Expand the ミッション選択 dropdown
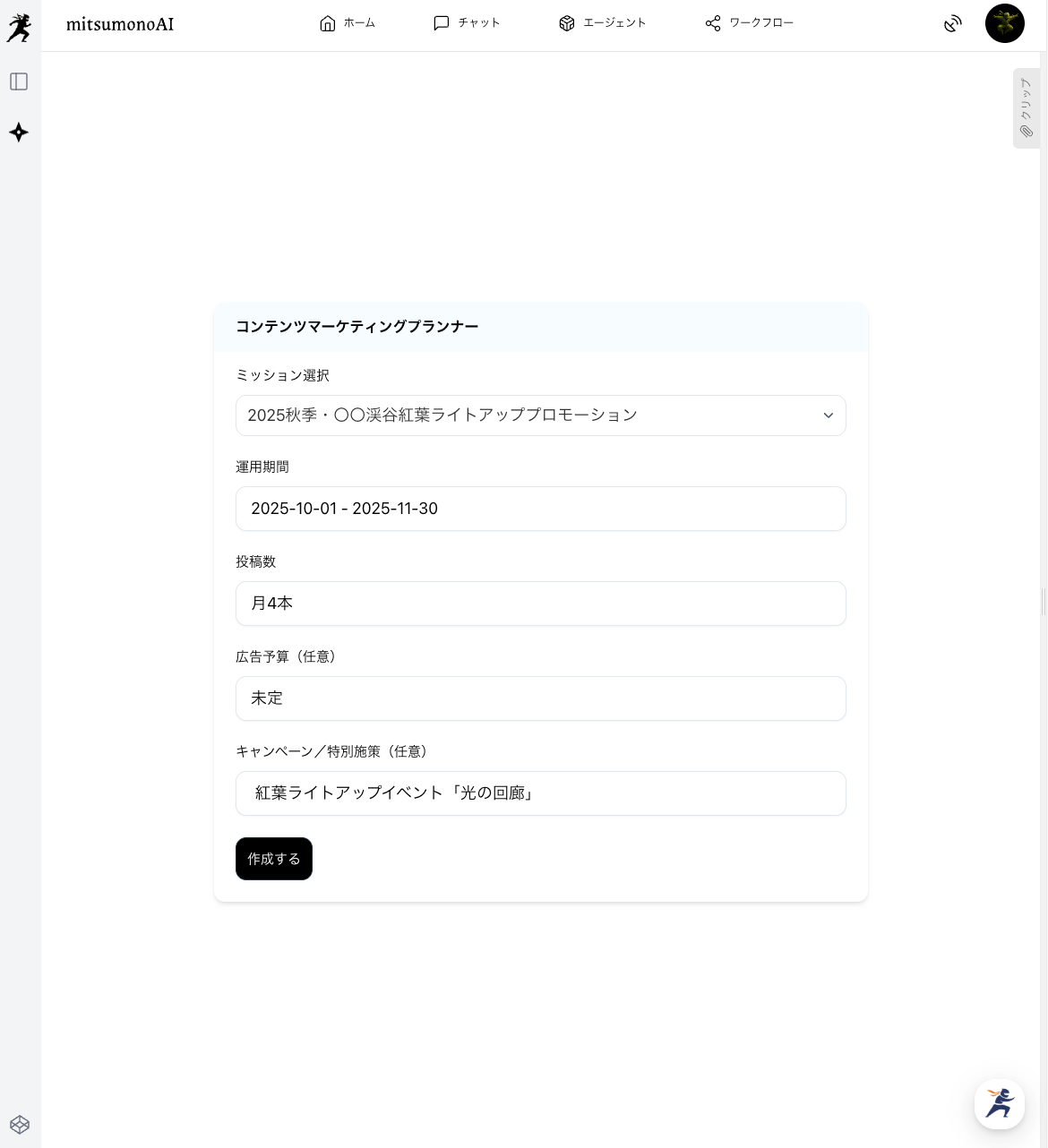This screenshot has height=1148, width=1048. click(x=528, y=416)
